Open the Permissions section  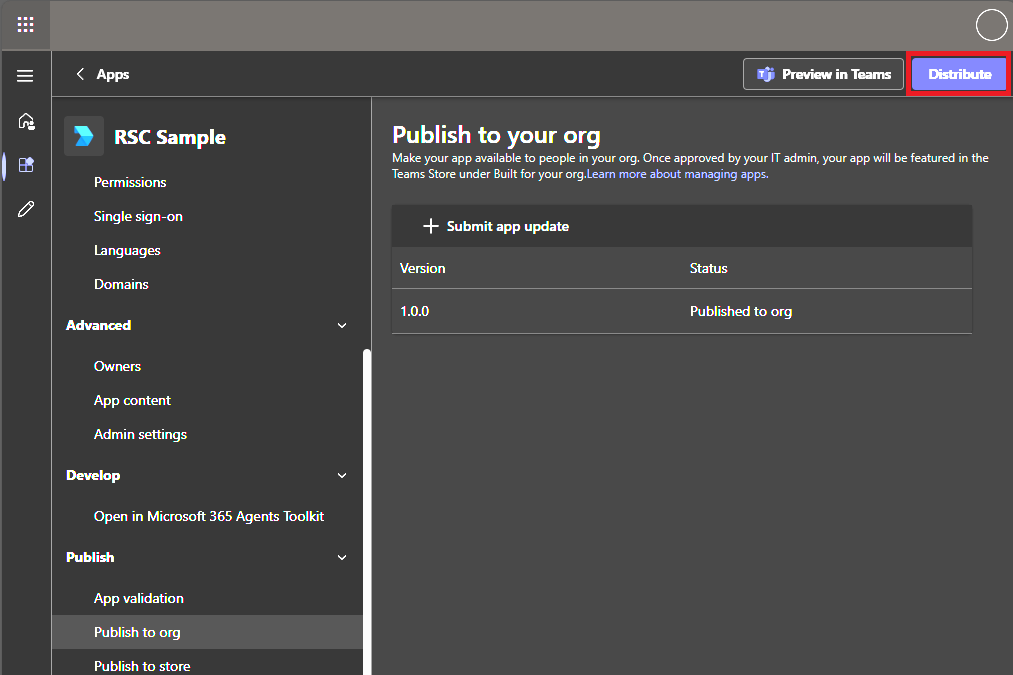click(130, 182)
